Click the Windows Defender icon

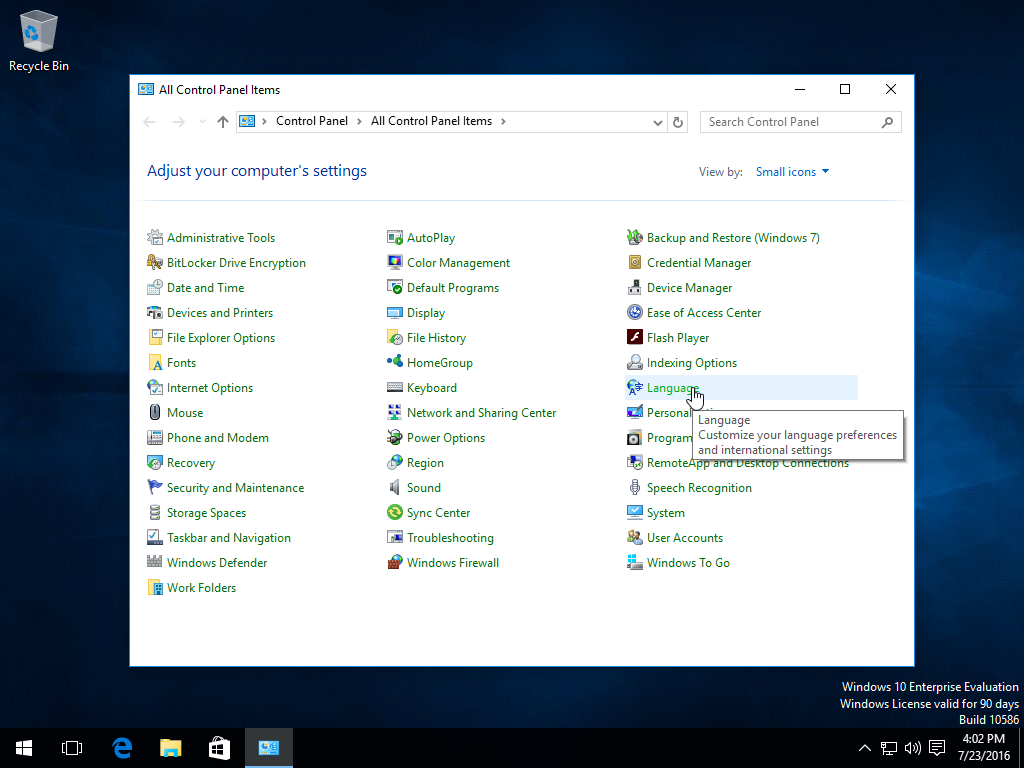[155, 562]
